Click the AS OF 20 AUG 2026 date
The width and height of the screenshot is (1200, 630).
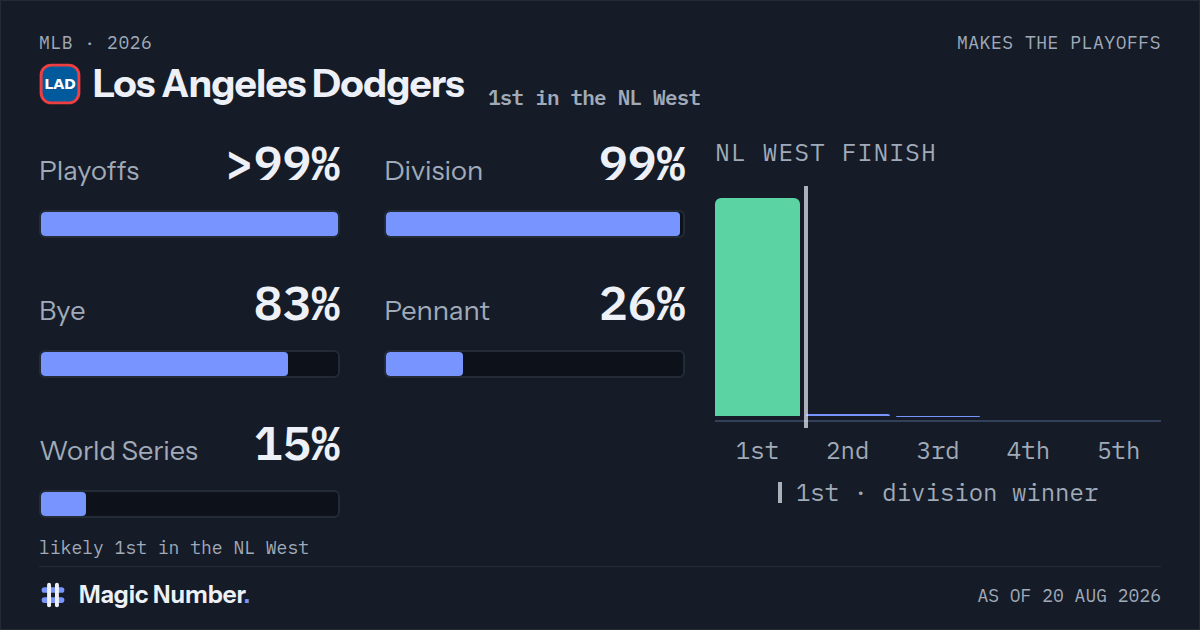click(1069, 596)
